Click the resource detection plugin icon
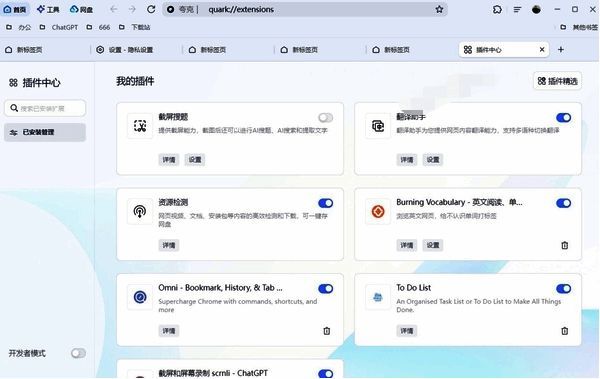Viewport: 600px width, 379px height. click(x=140, y=211)
